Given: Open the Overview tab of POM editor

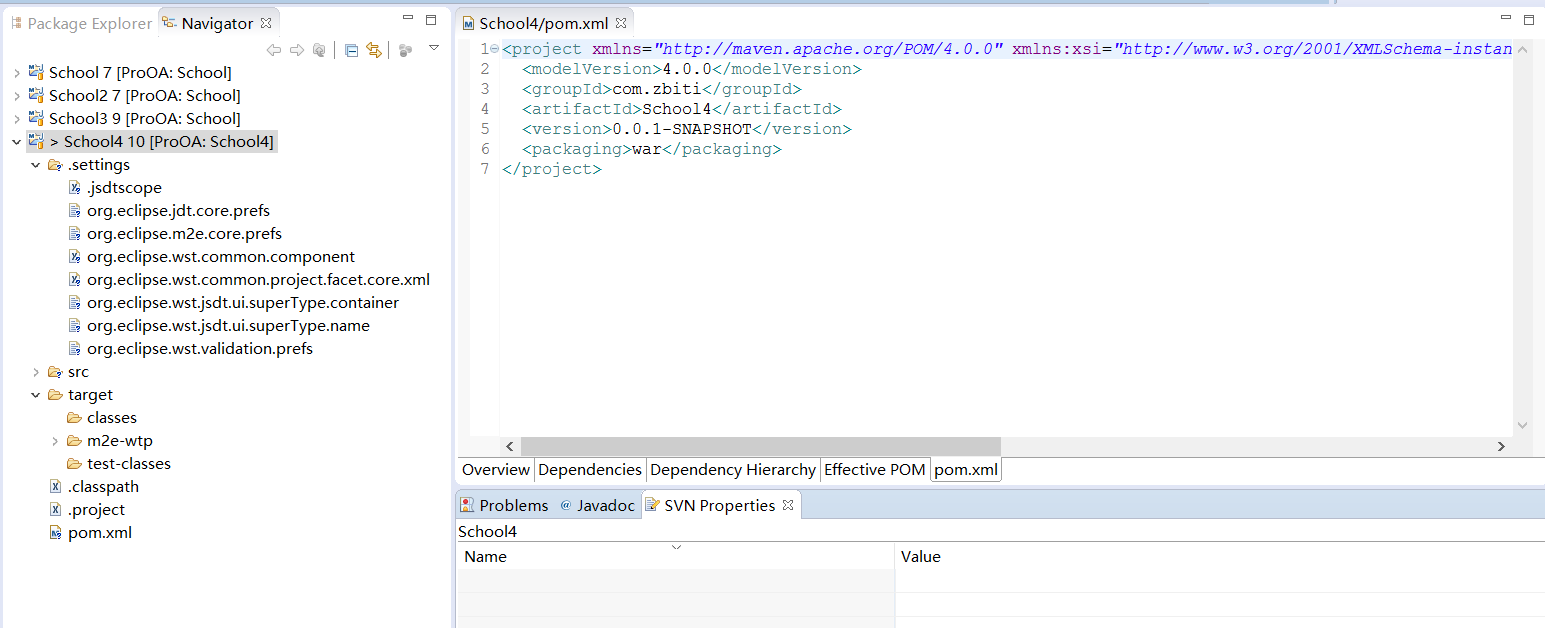Looking at the screenshot, I should pos(496,470).
